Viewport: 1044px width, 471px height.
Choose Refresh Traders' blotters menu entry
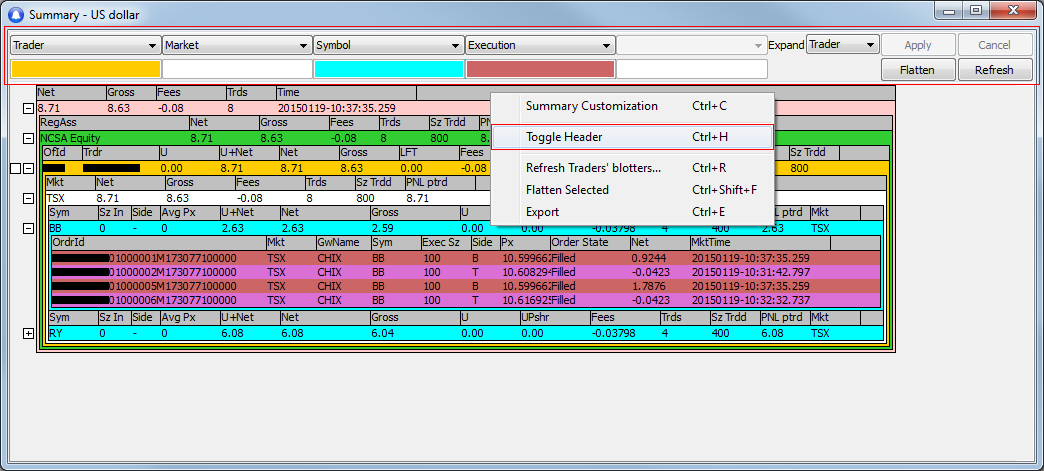[593, 168]
